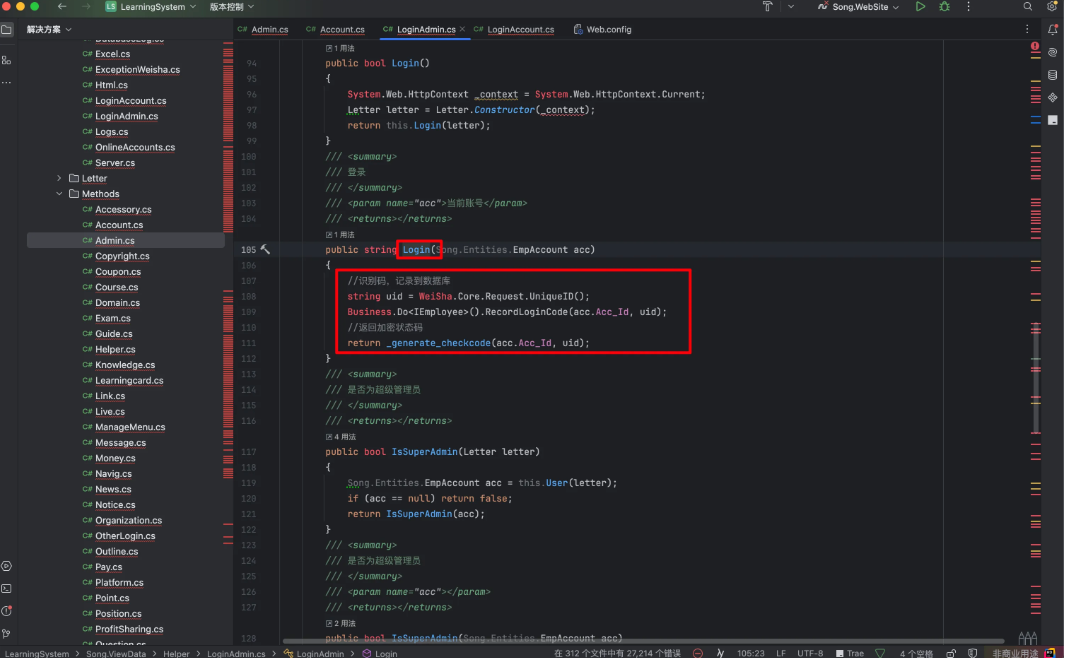Collapse the Methods folder
The width and height of the screenshot is (1065, 658).
[x=60, y=194]
